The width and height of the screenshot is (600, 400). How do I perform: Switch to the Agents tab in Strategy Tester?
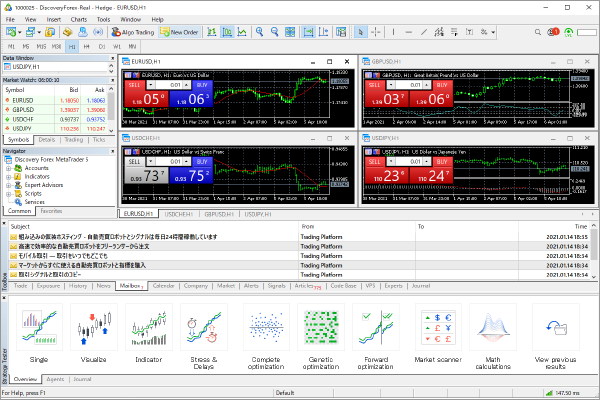(x=55, y=379)
